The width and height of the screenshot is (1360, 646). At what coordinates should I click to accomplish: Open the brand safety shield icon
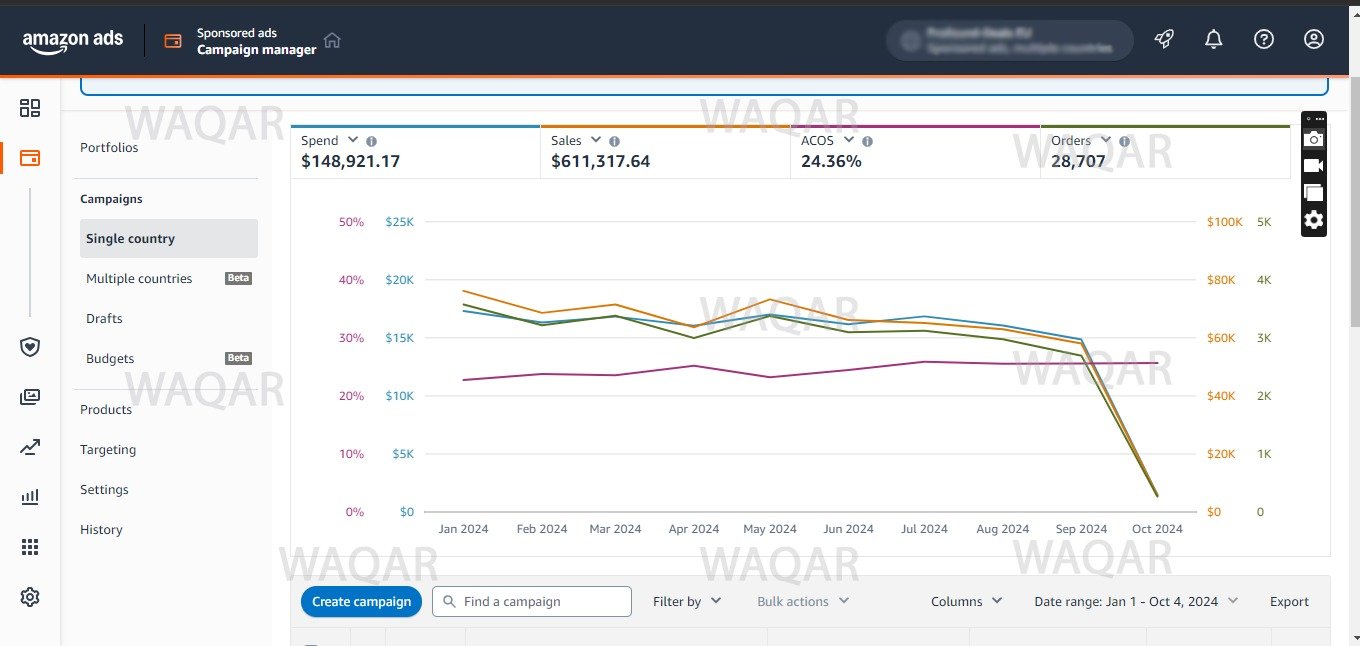[30, 347]
